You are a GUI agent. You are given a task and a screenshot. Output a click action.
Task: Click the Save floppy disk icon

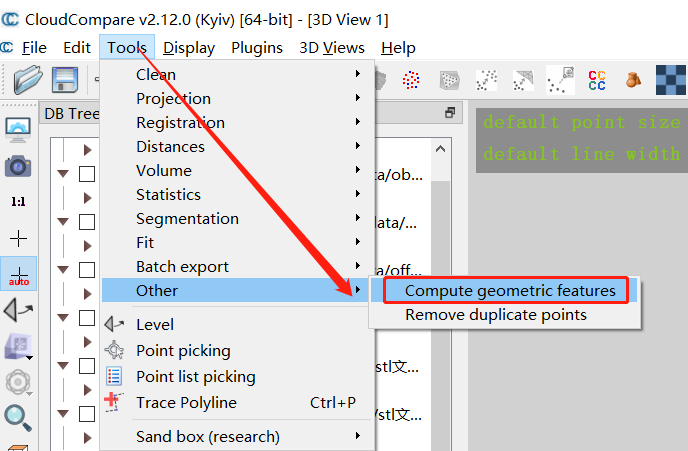[65, 79]
